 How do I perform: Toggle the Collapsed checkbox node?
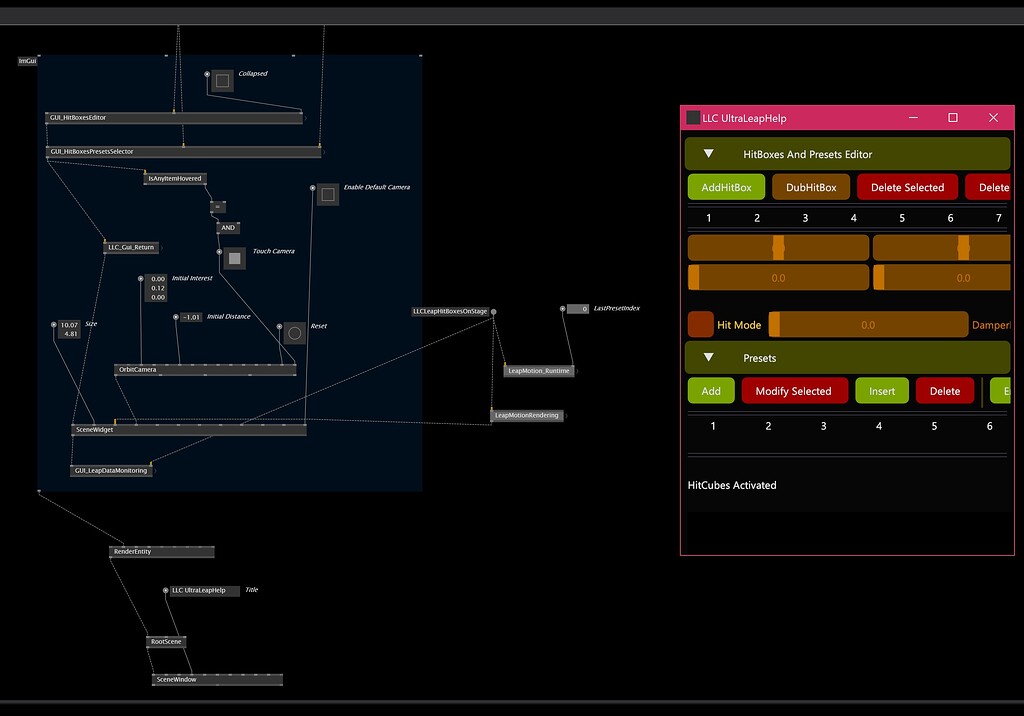[222, 81]
